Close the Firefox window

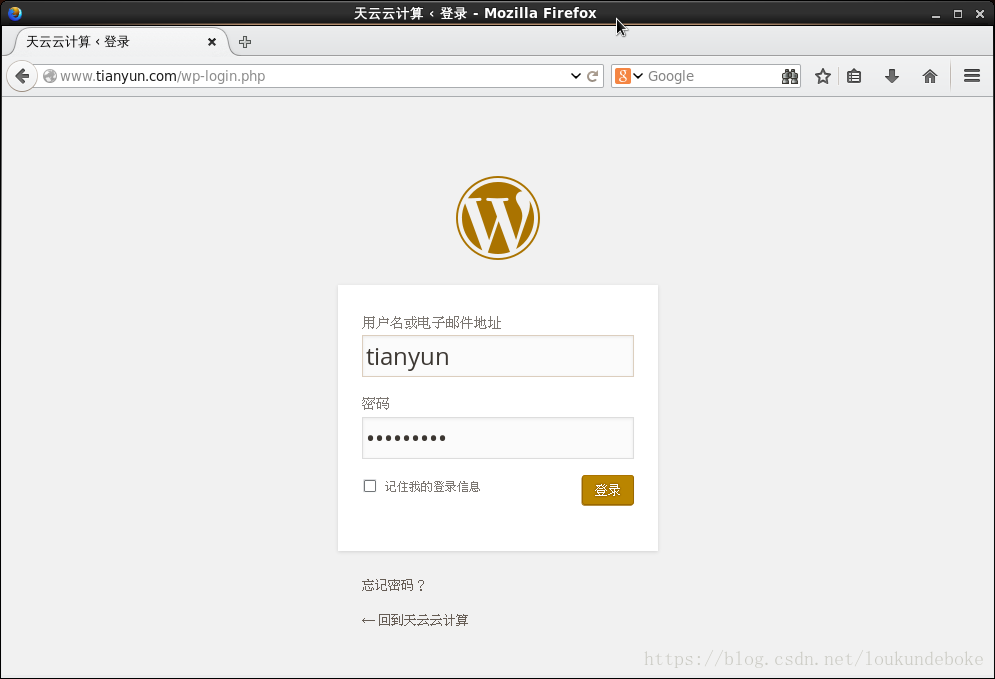[x=980, y=14]
